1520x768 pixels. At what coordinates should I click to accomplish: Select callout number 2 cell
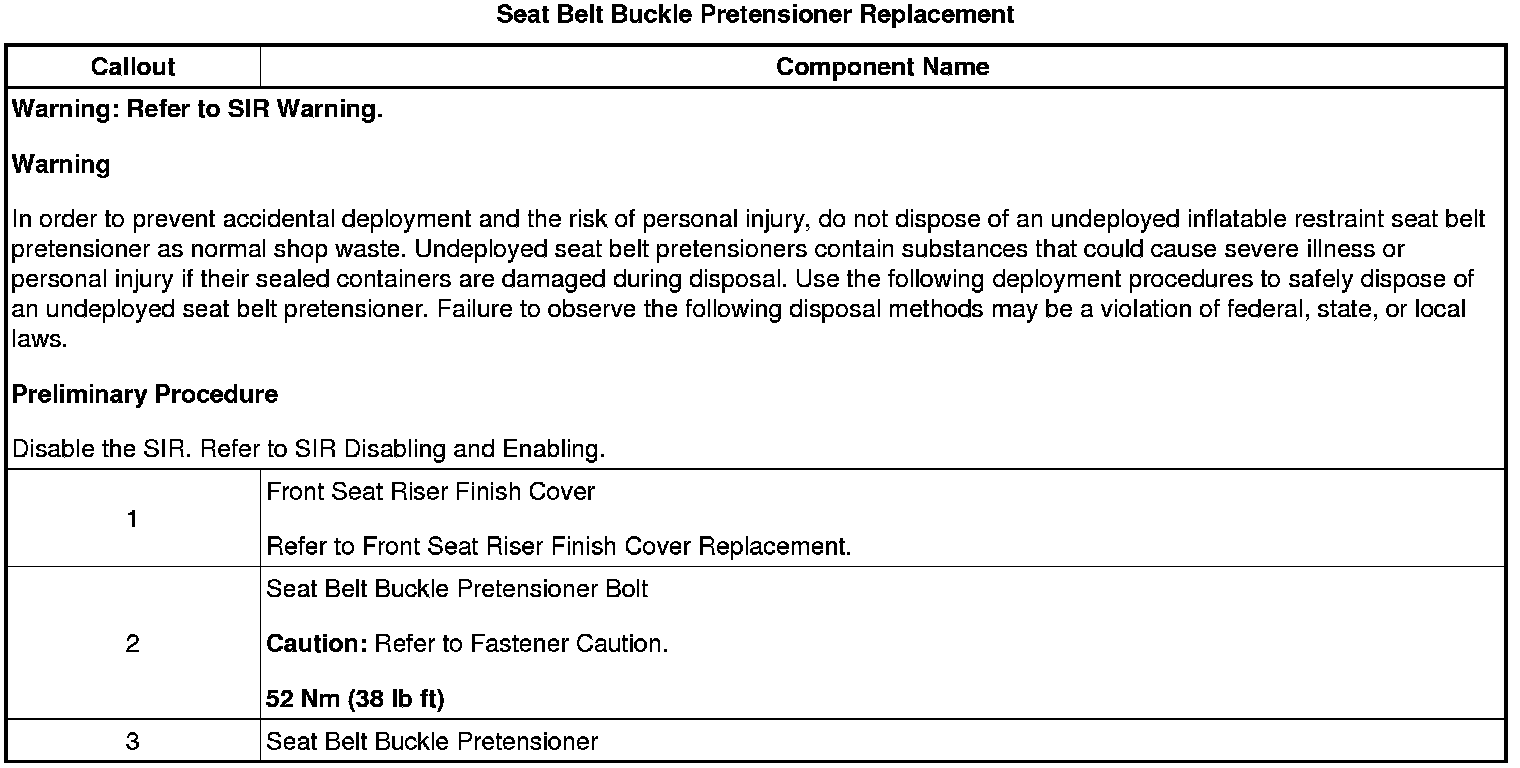point(133,644)
